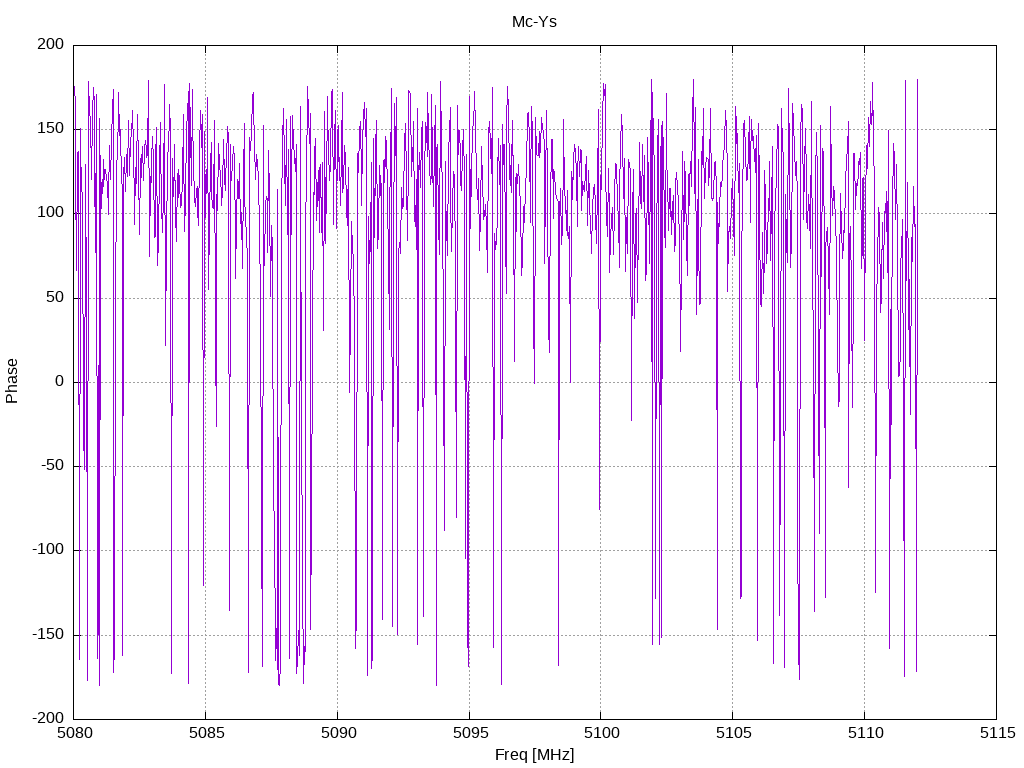Screen dimensions: 1024x768
Task: Click the x-axis tick value 5105
Action: pyautogui.click(x=733, y=733)
